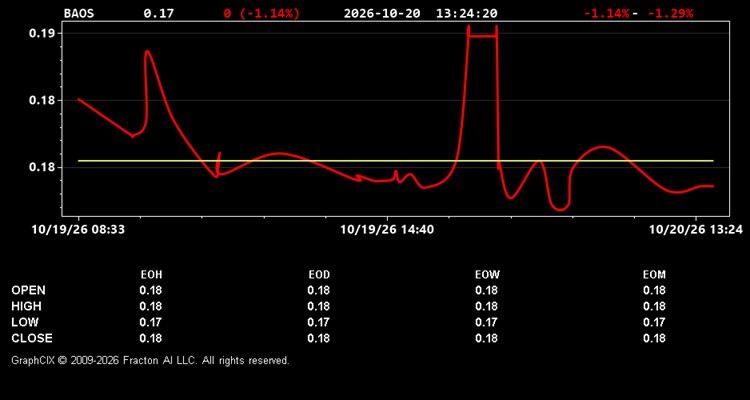Click the 0 (-1.14%) change value
The image size is (750, 400).
click(x=262, y=13)
